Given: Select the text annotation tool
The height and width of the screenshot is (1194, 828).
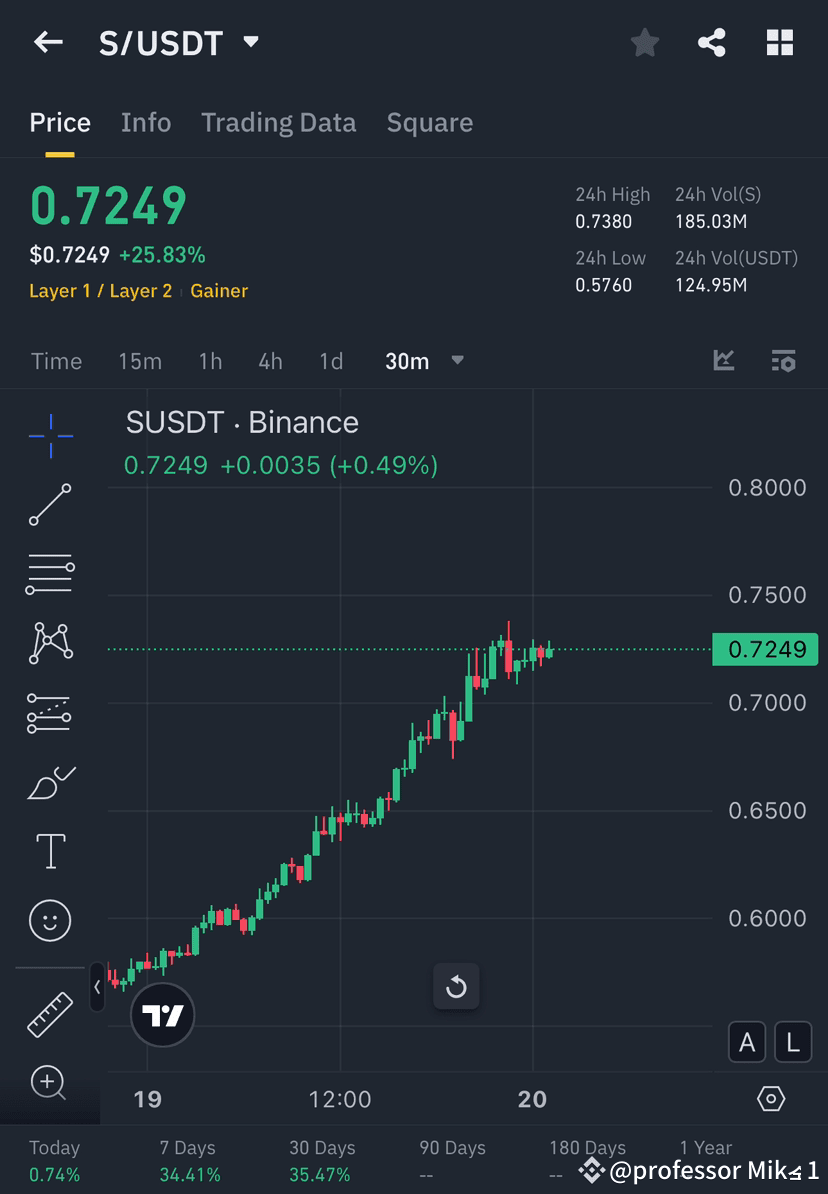Looking at the screenshot, I should pyautogui.click(x=49, y=851).
